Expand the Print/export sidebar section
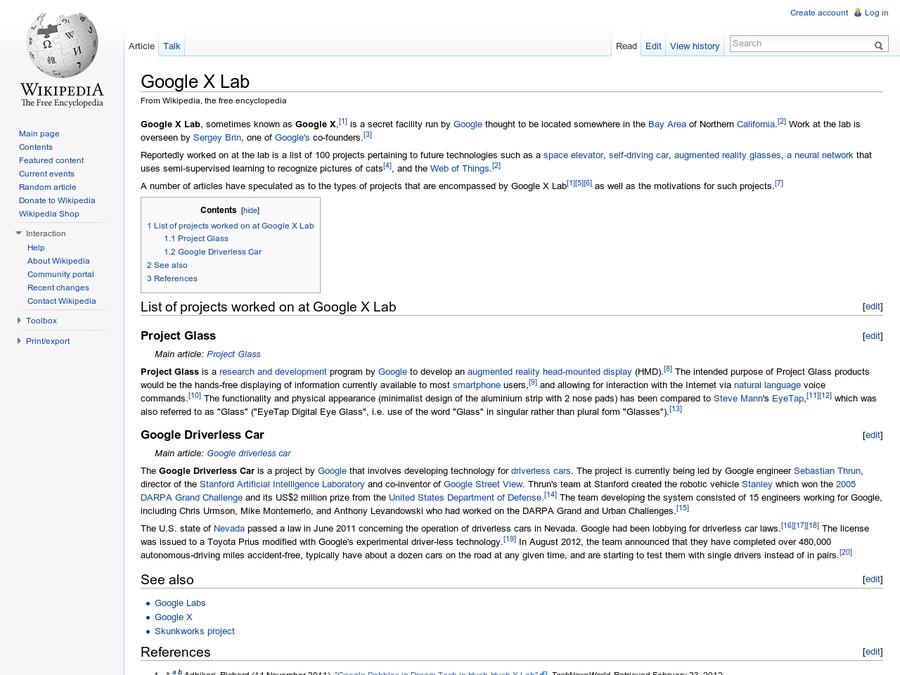This screenshot has height=675, width=900. point(17,339)
